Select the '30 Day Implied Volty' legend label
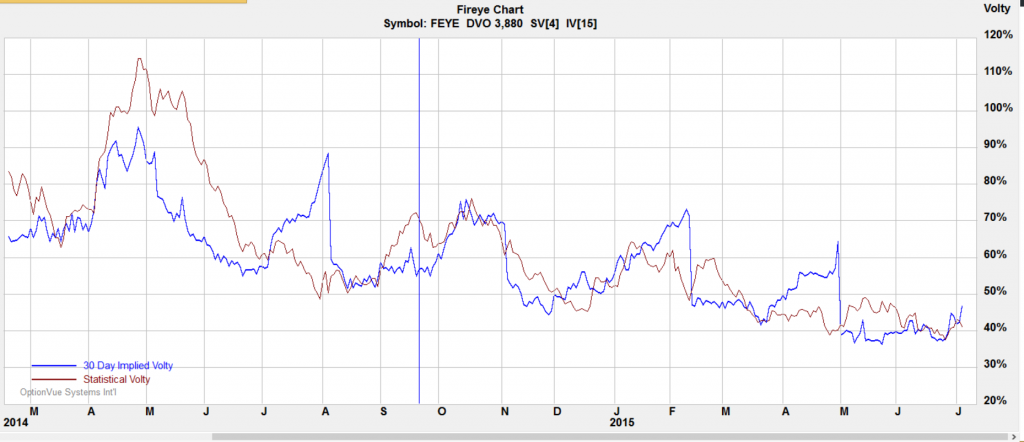 pos(128,366)
